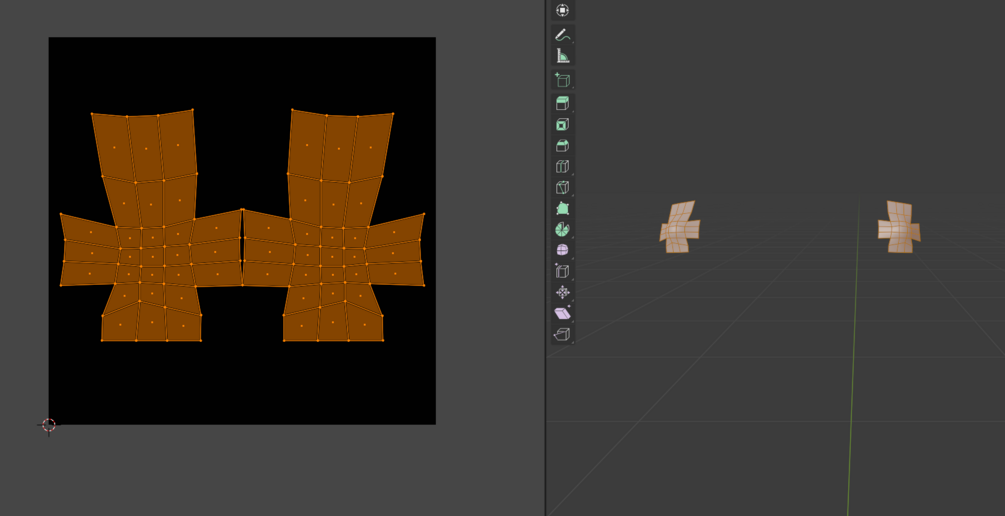Pick the Bevel tool

point(562,146)
